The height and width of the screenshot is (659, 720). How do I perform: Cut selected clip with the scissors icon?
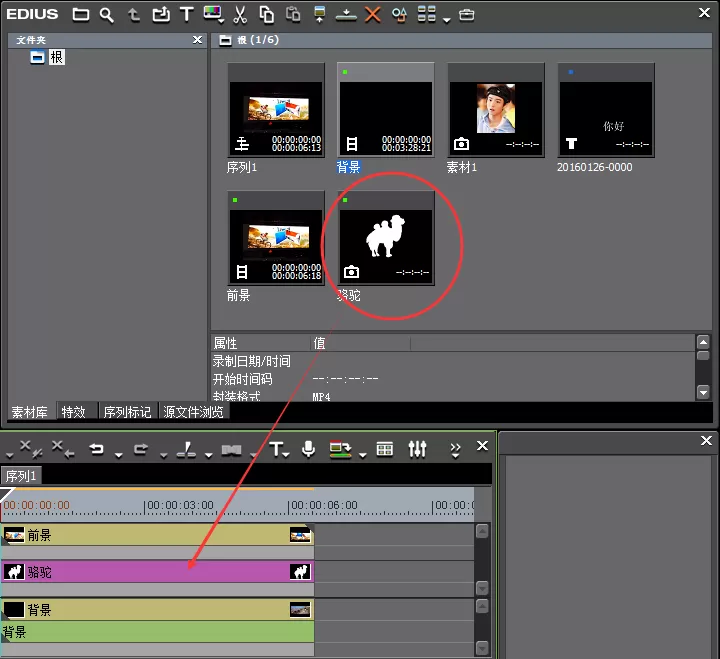(x=240, y=15)
